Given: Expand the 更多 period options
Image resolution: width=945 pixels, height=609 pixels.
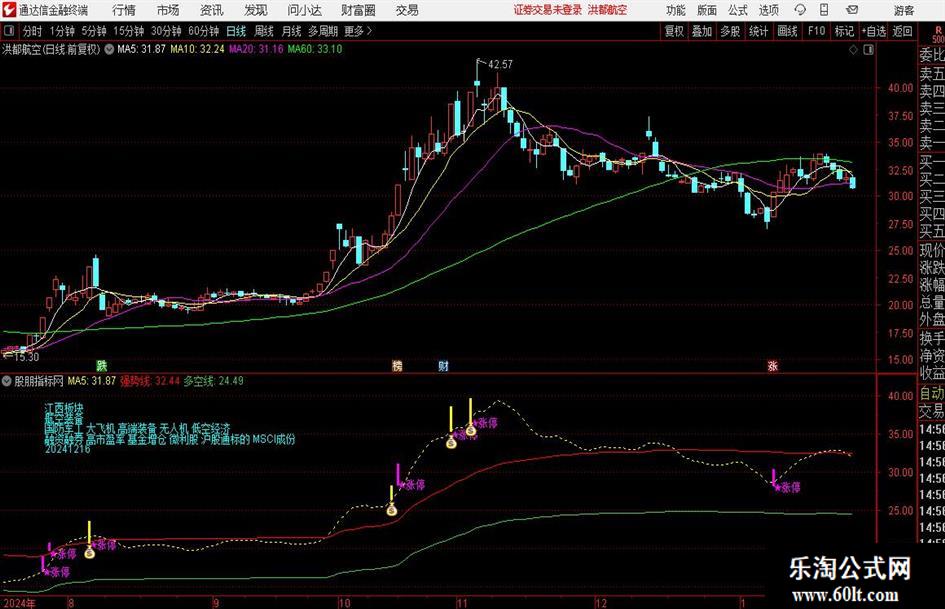Looking at the screenshot, I should coord(358,31).
